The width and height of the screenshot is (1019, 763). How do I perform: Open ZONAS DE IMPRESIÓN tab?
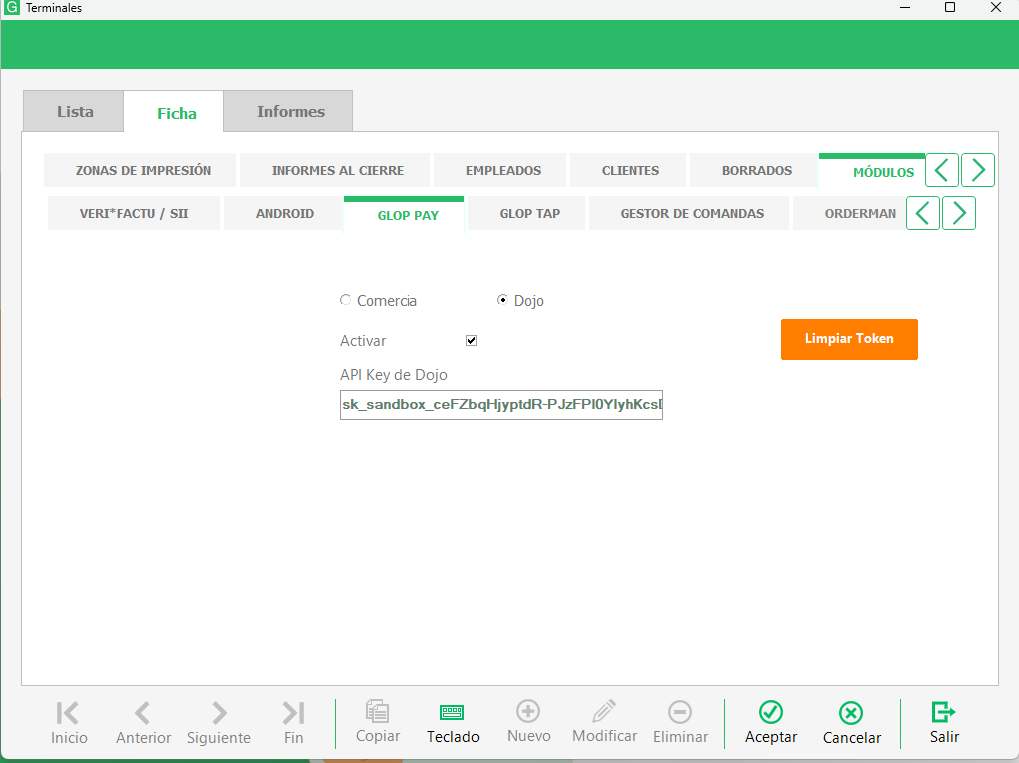tap(140, 170)
